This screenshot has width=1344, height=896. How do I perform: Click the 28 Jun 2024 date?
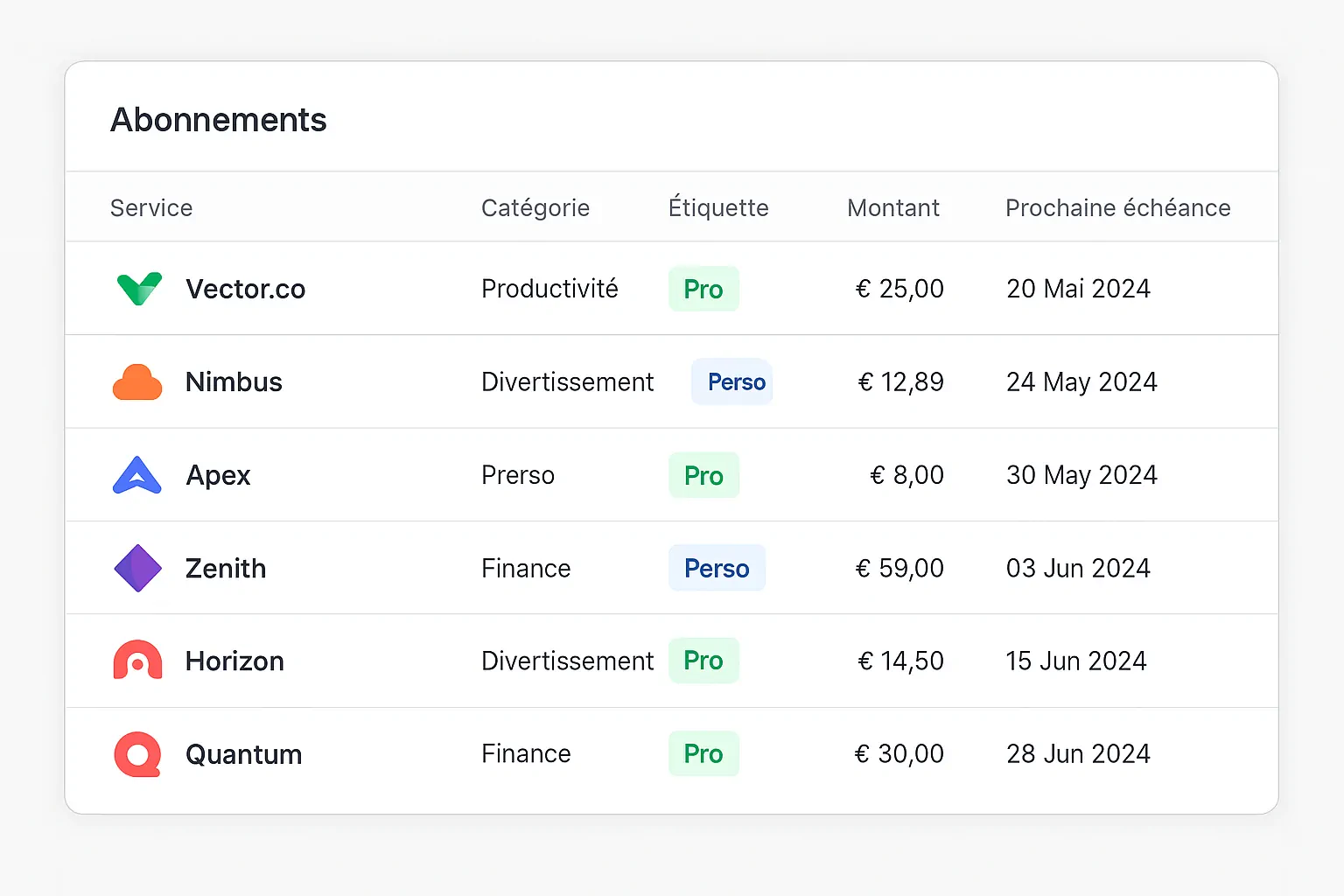point(1078,754)
